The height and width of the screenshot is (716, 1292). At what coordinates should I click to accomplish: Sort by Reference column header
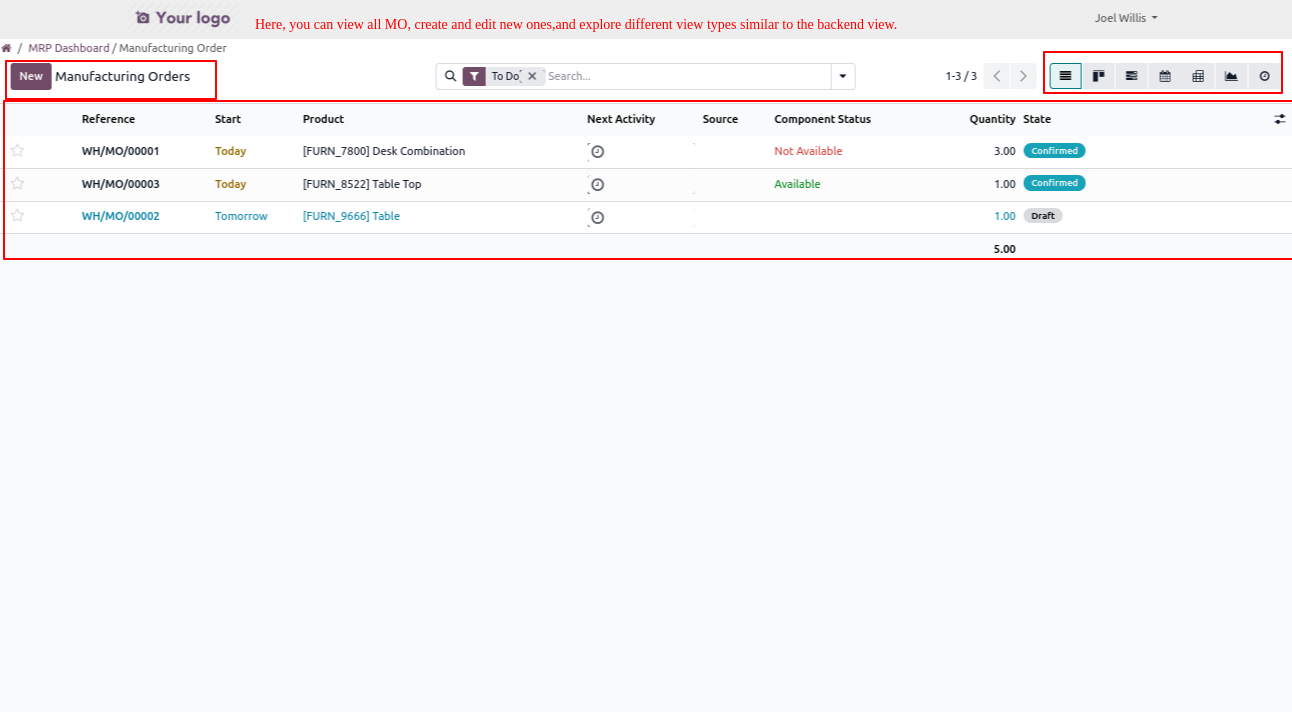pyautogui.click(x=108, y=119)
